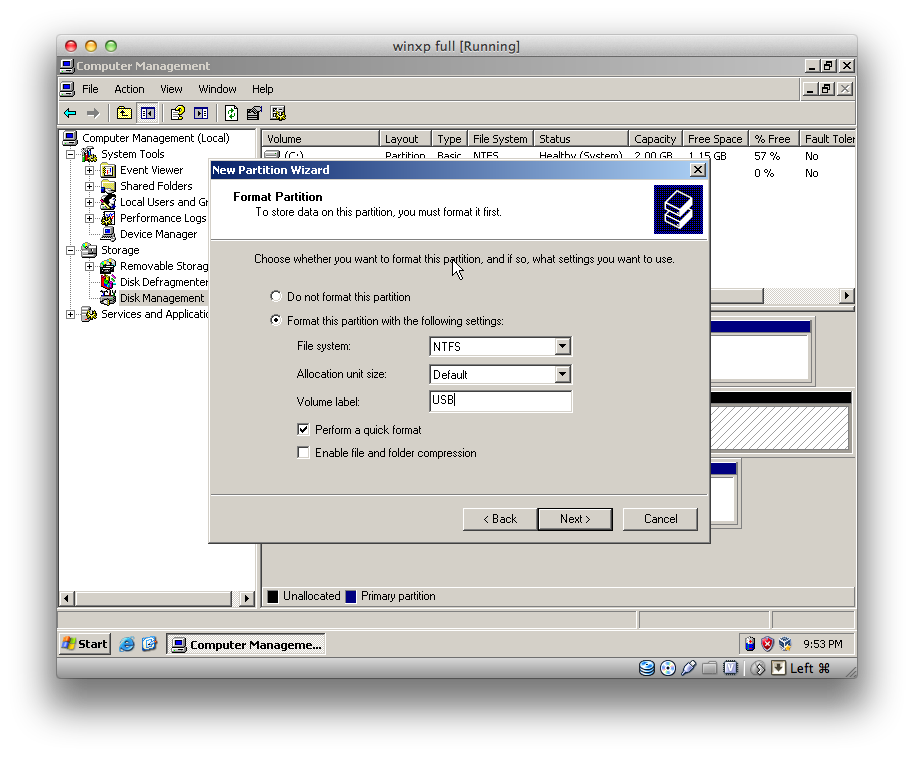The width and height of the screenshot is (914, 757).
Task: Collapse the Storage tree node
Action: point(71,251)
